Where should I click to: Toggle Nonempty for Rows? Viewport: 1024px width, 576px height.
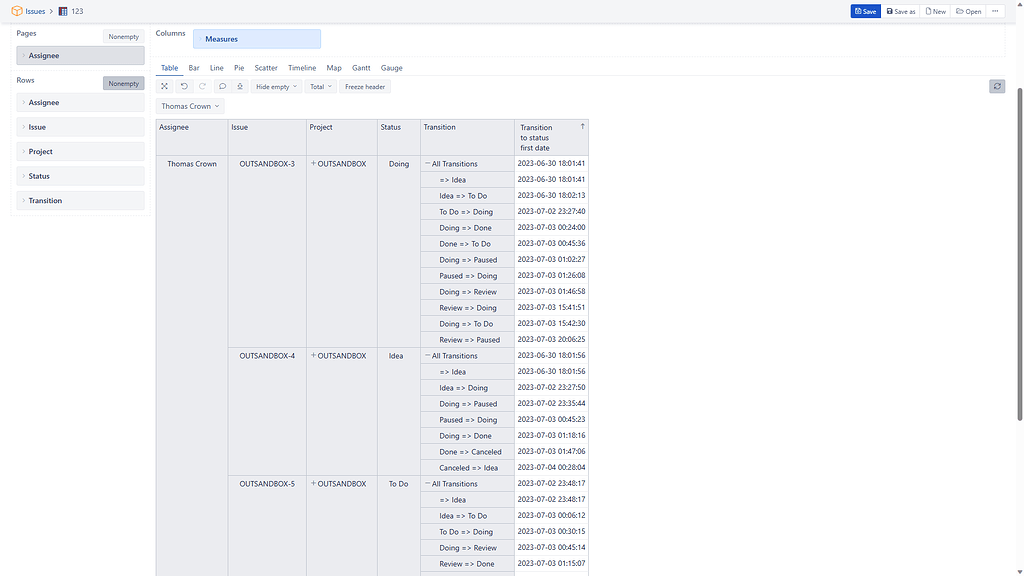[x=124, y=84]
